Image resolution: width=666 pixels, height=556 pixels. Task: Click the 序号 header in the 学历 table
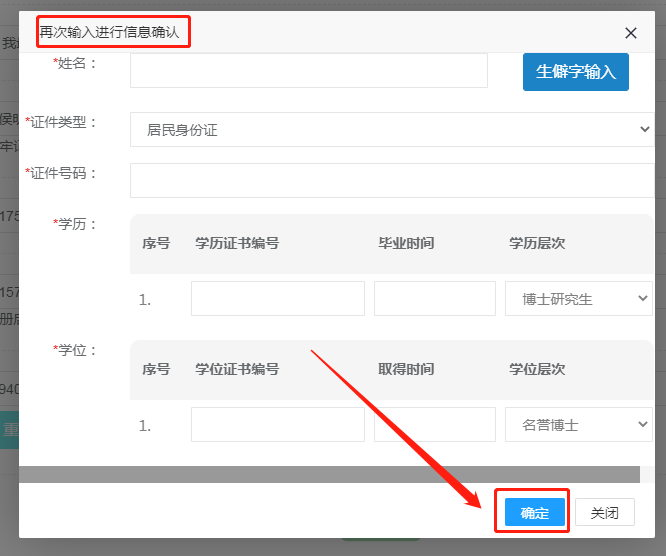click(x=156, y=243)
